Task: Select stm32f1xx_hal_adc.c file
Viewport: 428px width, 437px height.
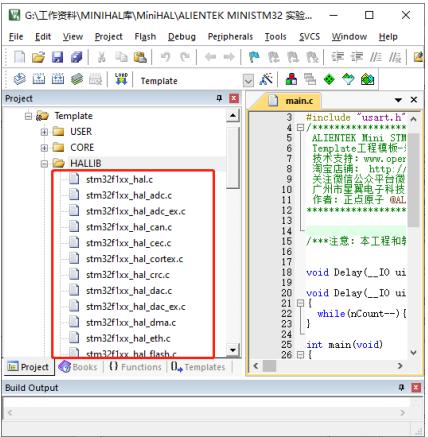Action: coord(129,196)
